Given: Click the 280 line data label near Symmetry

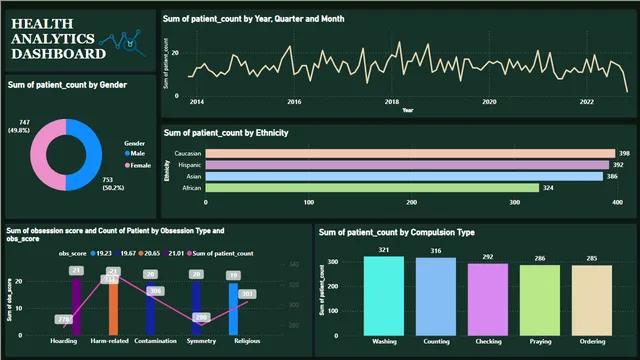Looking at the screenshot, I should coord(201,317).
